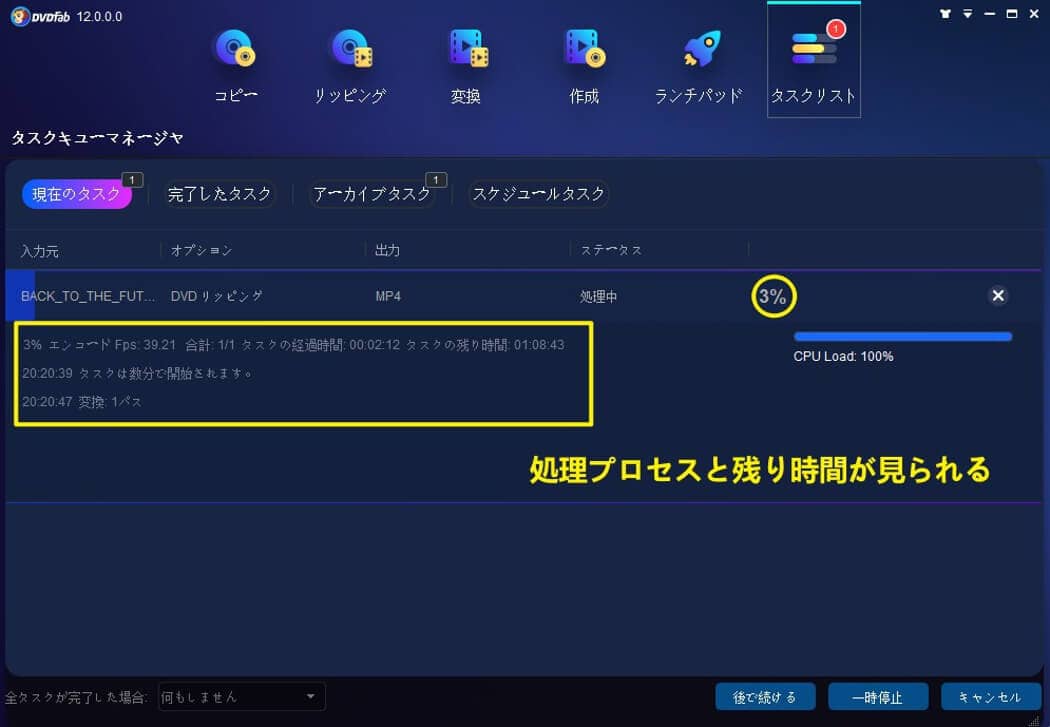Close the DVDFab window

1034,13
